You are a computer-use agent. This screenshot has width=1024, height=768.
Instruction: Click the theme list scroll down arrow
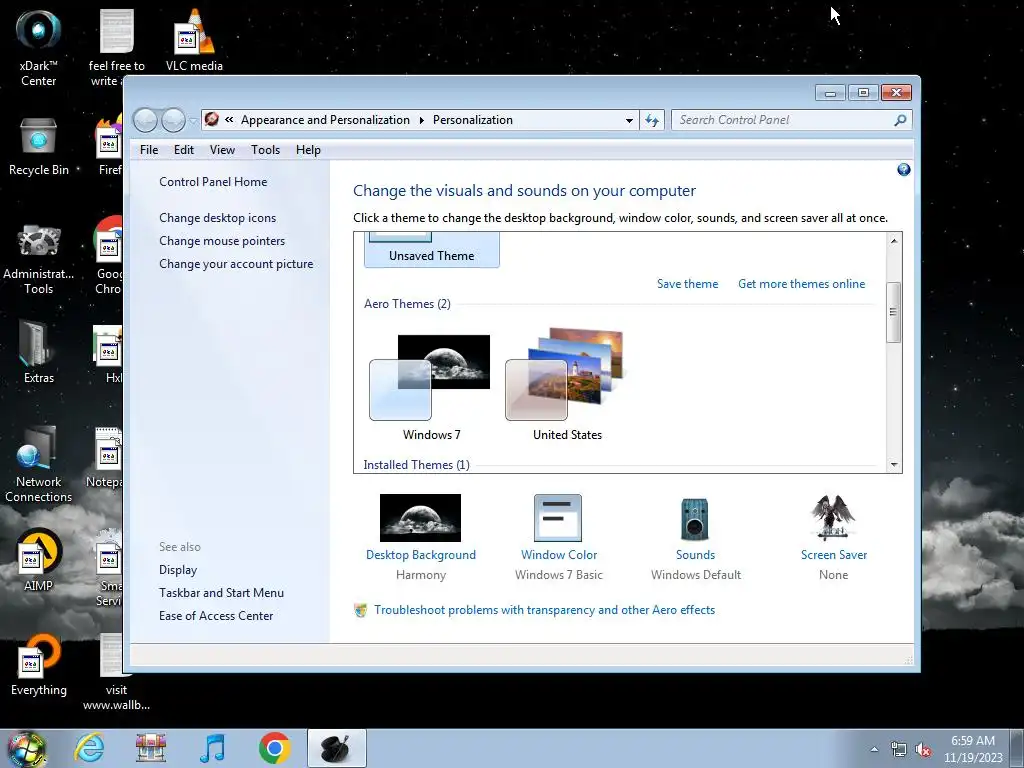pos(893,464)
